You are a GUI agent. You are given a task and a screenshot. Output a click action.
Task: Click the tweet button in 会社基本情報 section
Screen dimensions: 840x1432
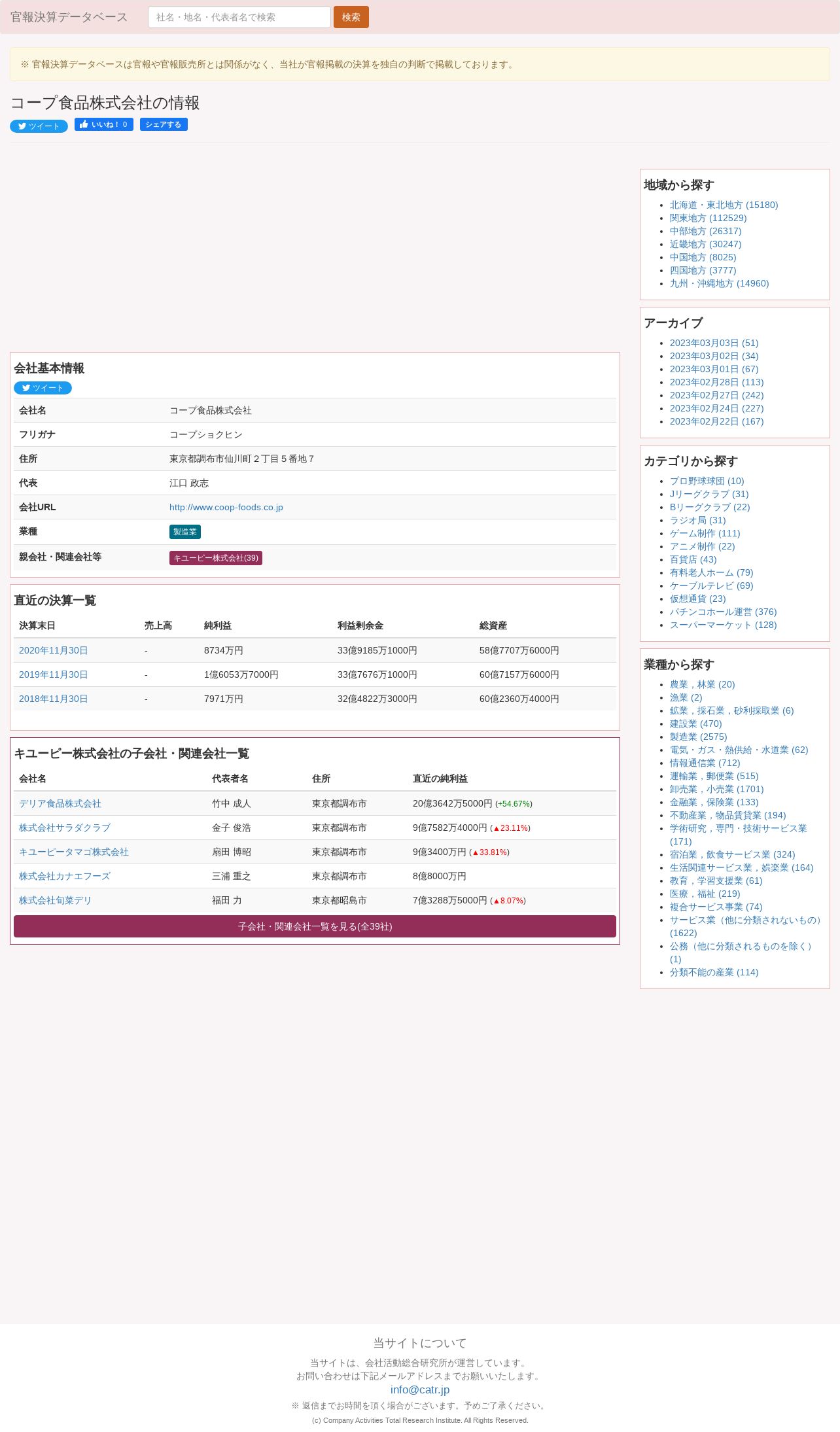[x=43, y=388]
